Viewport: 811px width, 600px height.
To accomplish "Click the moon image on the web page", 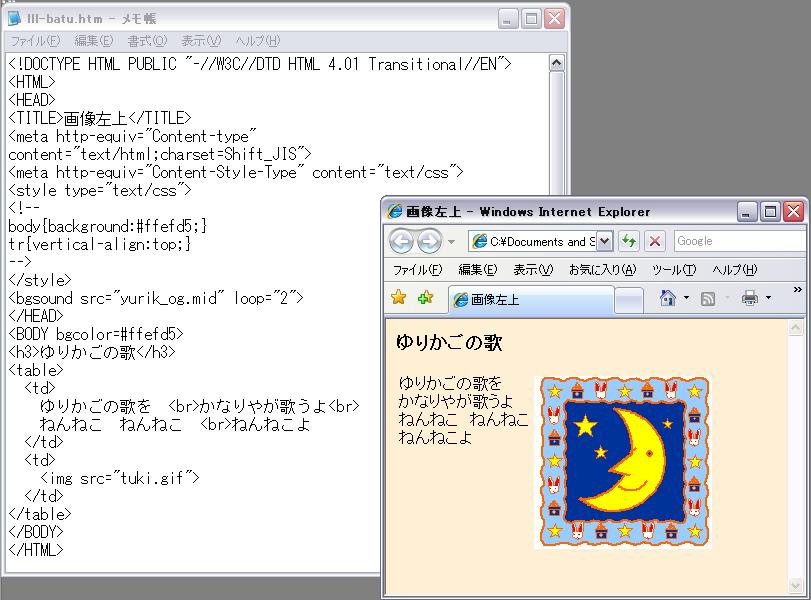I will pos(623,462).
